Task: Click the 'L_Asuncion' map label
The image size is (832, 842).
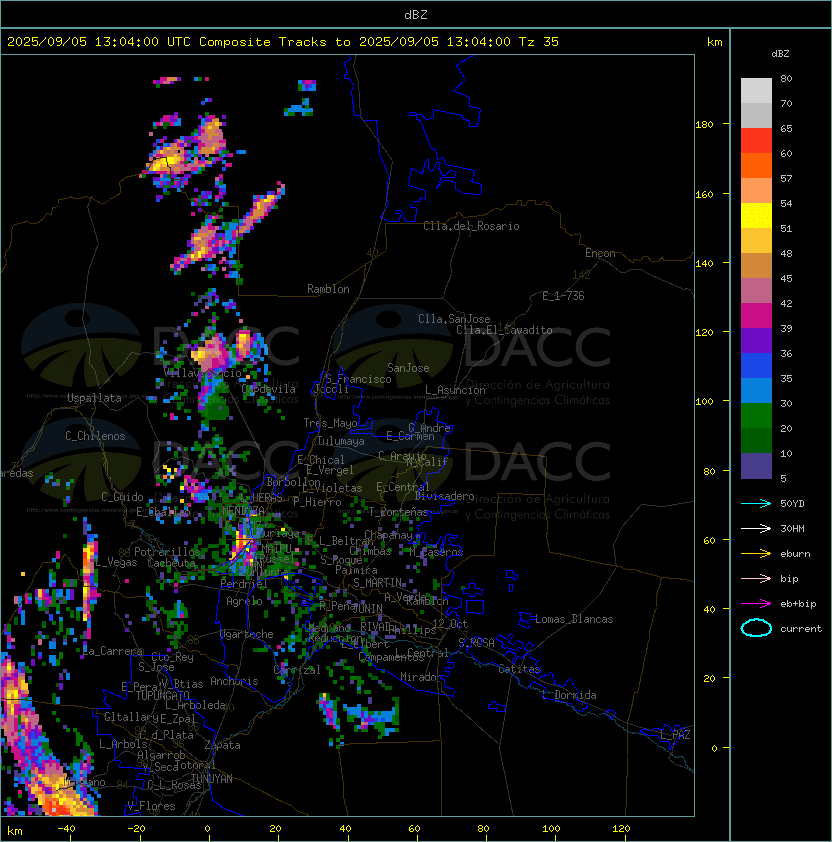Action: 455,390
